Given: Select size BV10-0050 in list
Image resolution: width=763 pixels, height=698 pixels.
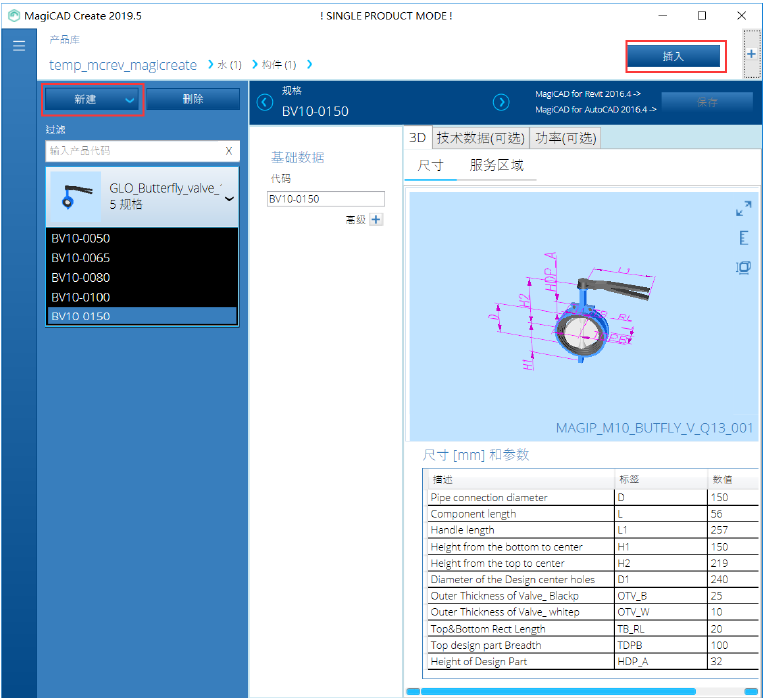Looking at the screenshot, I should 142,239.
